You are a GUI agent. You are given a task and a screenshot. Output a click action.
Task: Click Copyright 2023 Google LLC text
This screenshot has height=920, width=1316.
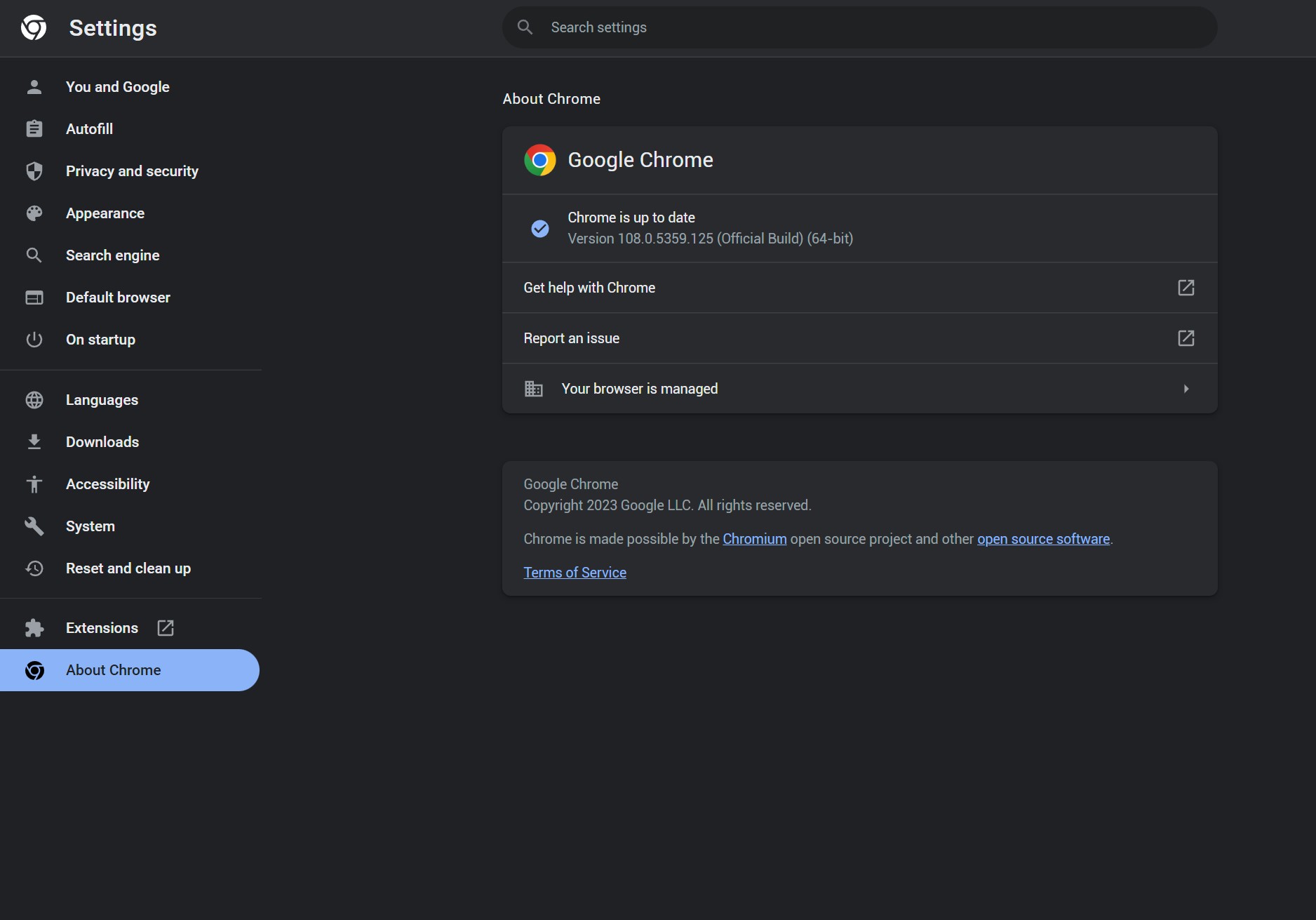(x=667, y=505)
